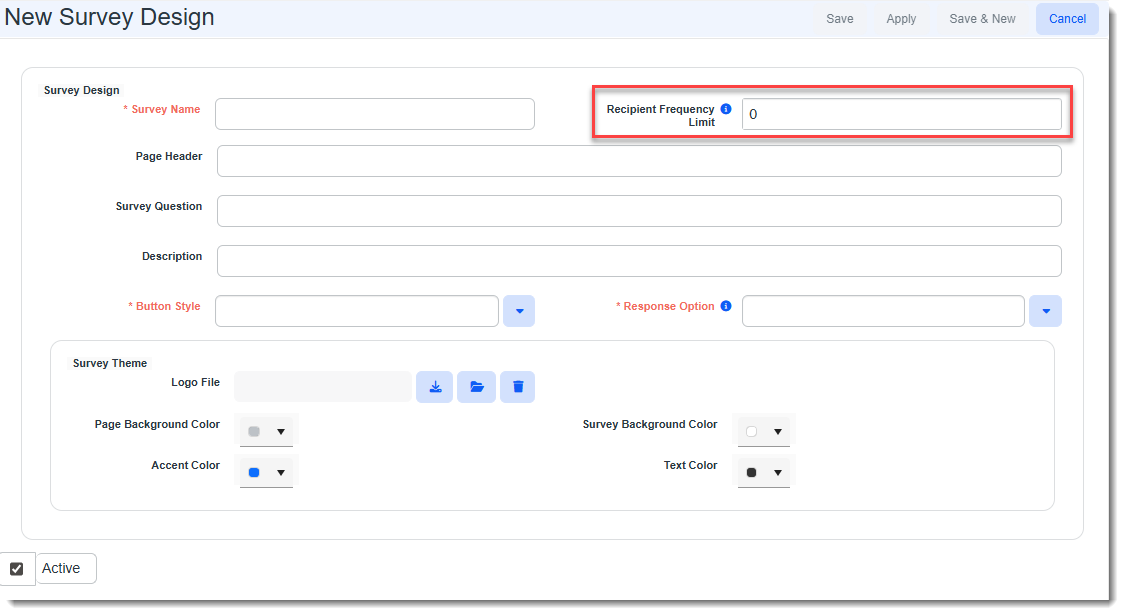1124x615 pixels.
Task: Delete logo file with trash icon
Action: coord(517,387)
